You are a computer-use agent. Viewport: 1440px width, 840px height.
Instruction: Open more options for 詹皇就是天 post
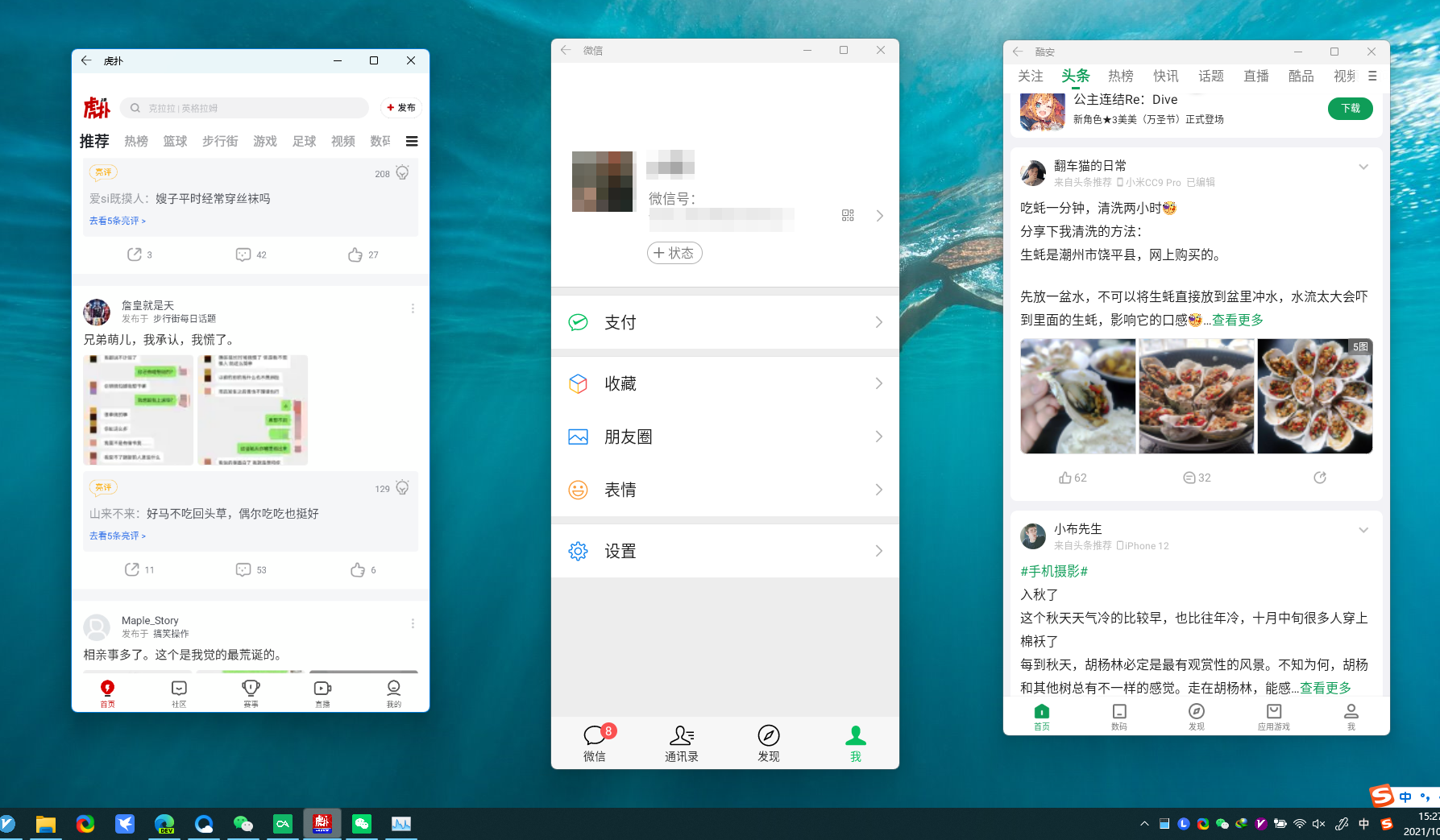pos(413,308)
